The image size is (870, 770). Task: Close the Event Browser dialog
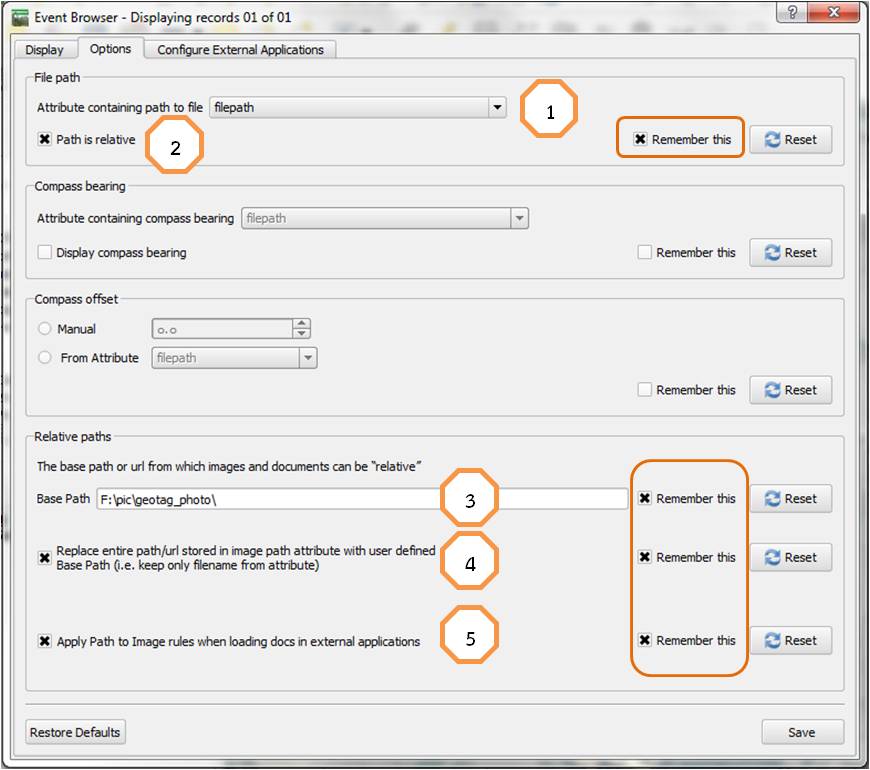coord(833,12)
